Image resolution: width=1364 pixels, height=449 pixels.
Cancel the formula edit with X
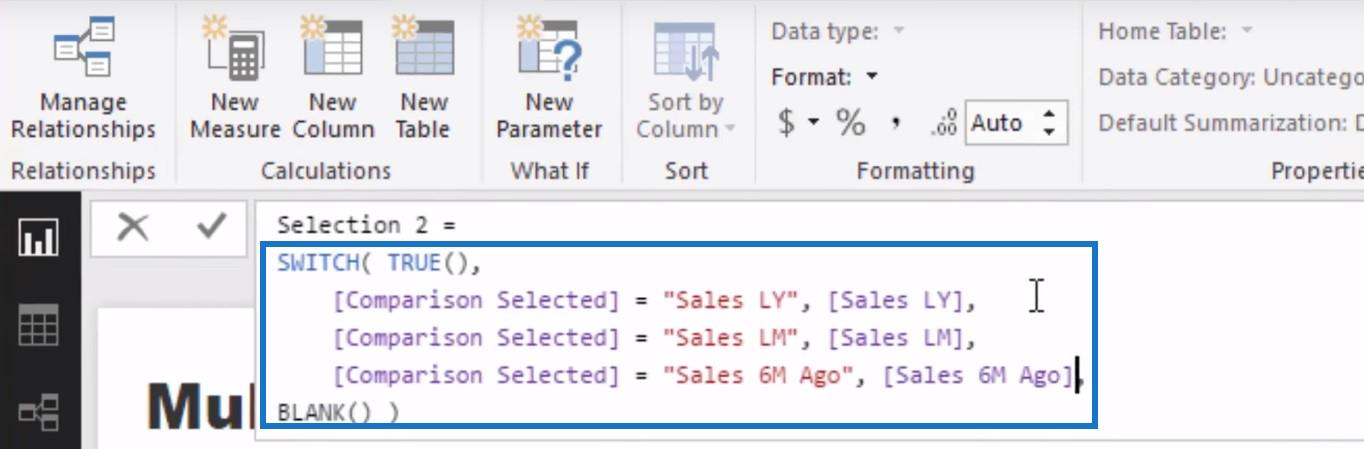point(132,228)
